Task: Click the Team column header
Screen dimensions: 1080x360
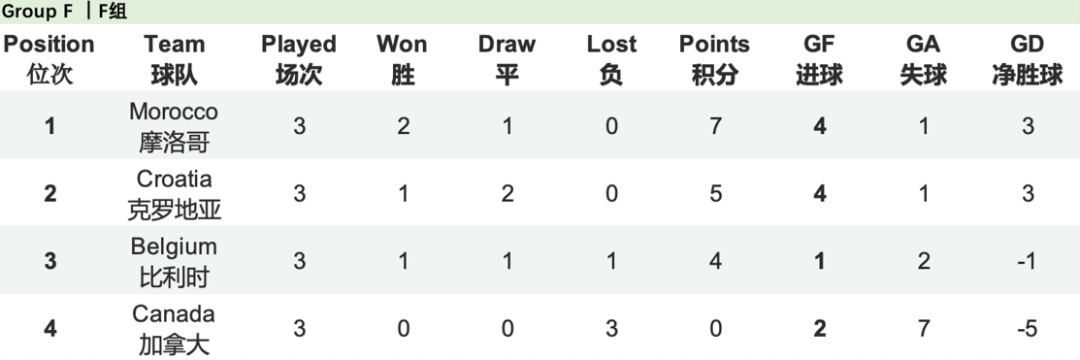Action: click(x=174, y=59)
